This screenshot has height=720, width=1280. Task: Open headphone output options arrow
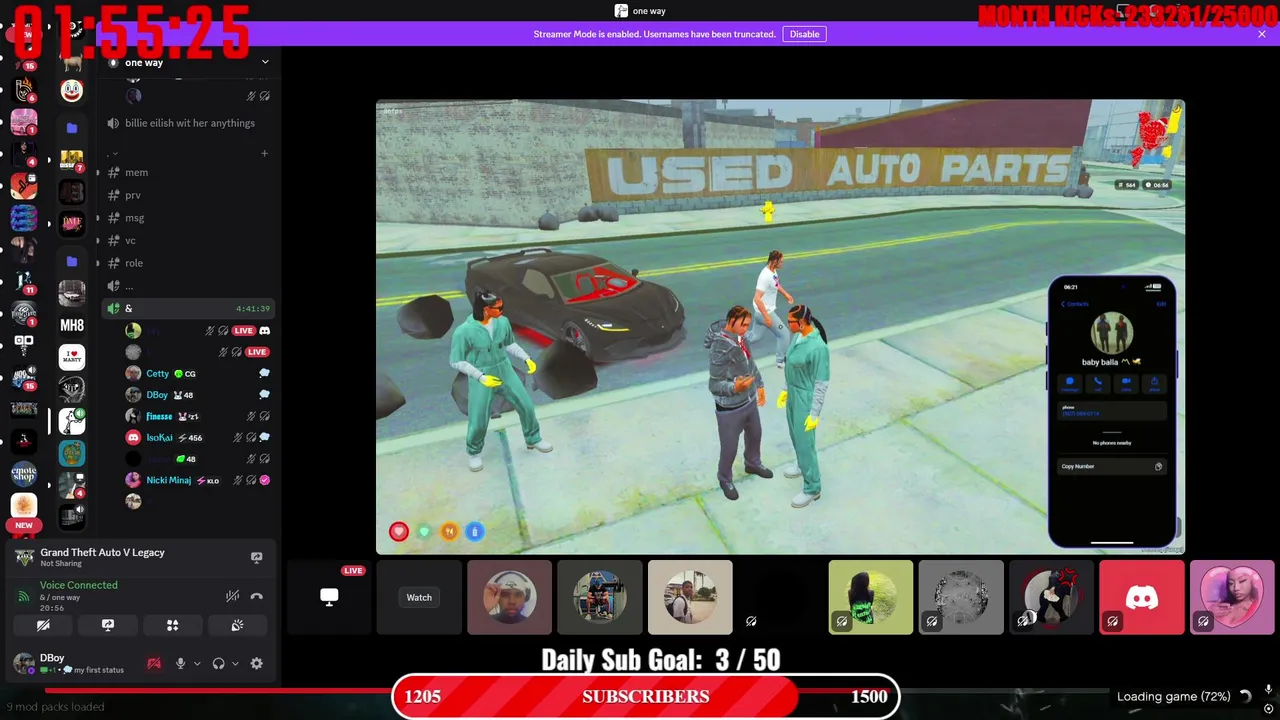click(x=234, y=663)
